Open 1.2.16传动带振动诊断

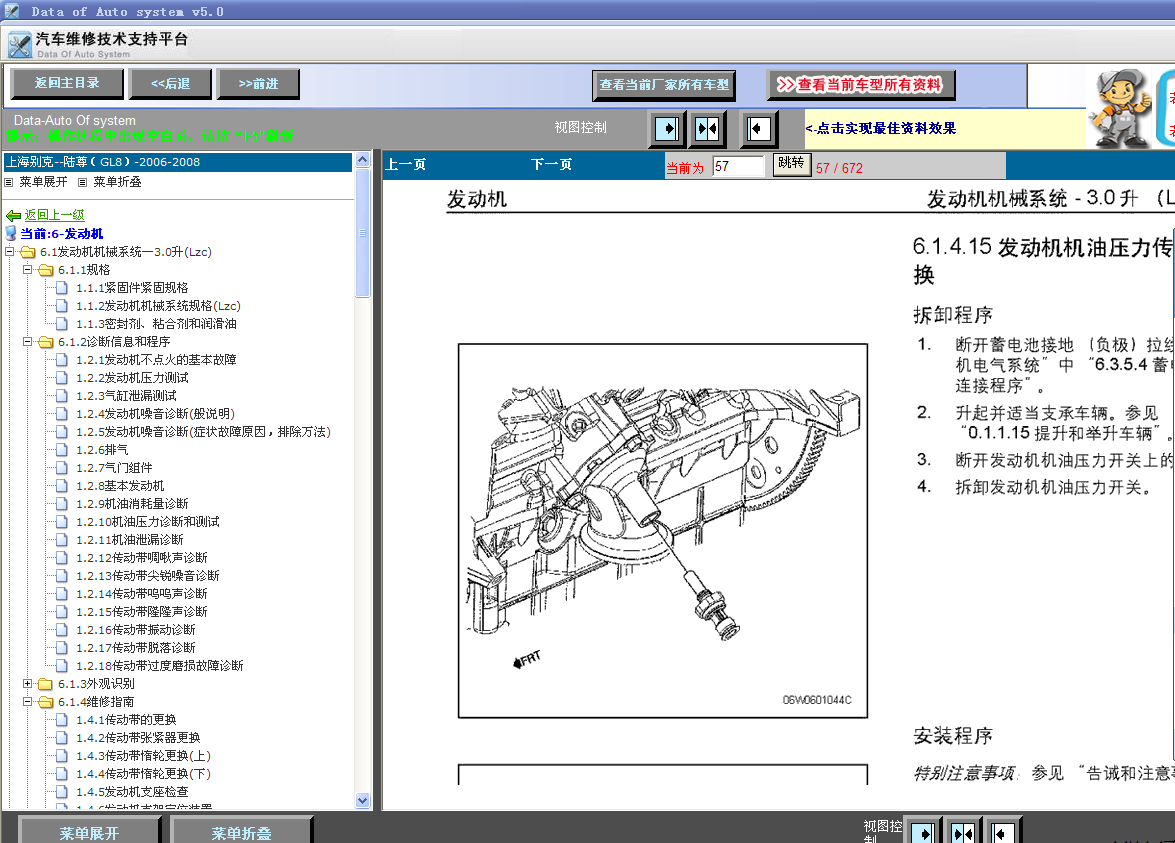click(x=136, y=629)
